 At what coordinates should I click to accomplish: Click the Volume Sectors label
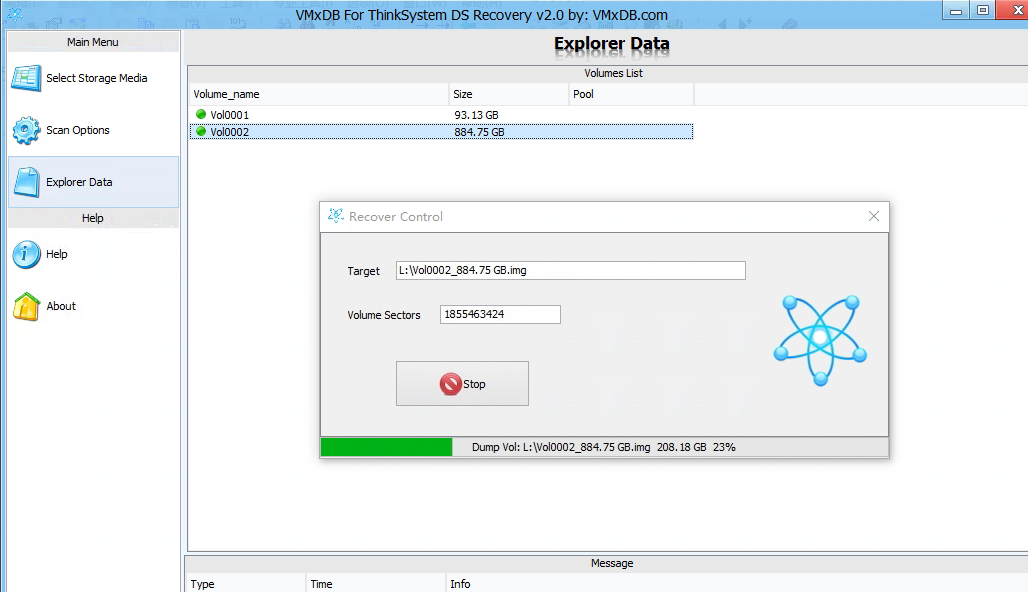[384, 315]
